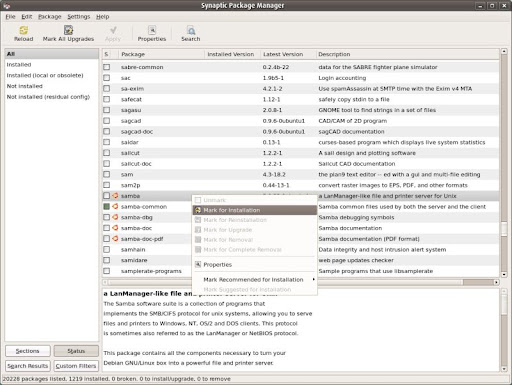The width and height of the screenshot is (512, 385).
Task: Expand Mark Recommended for Installation submenu arrow
Action: point(313,279)
